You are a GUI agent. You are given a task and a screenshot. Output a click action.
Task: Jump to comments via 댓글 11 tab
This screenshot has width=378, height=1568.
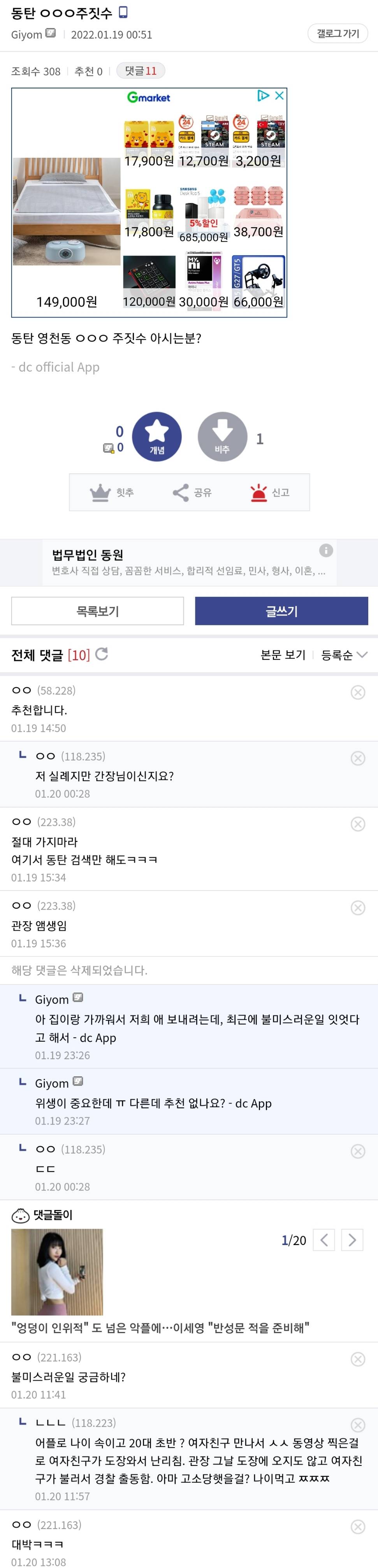(141, 71)
